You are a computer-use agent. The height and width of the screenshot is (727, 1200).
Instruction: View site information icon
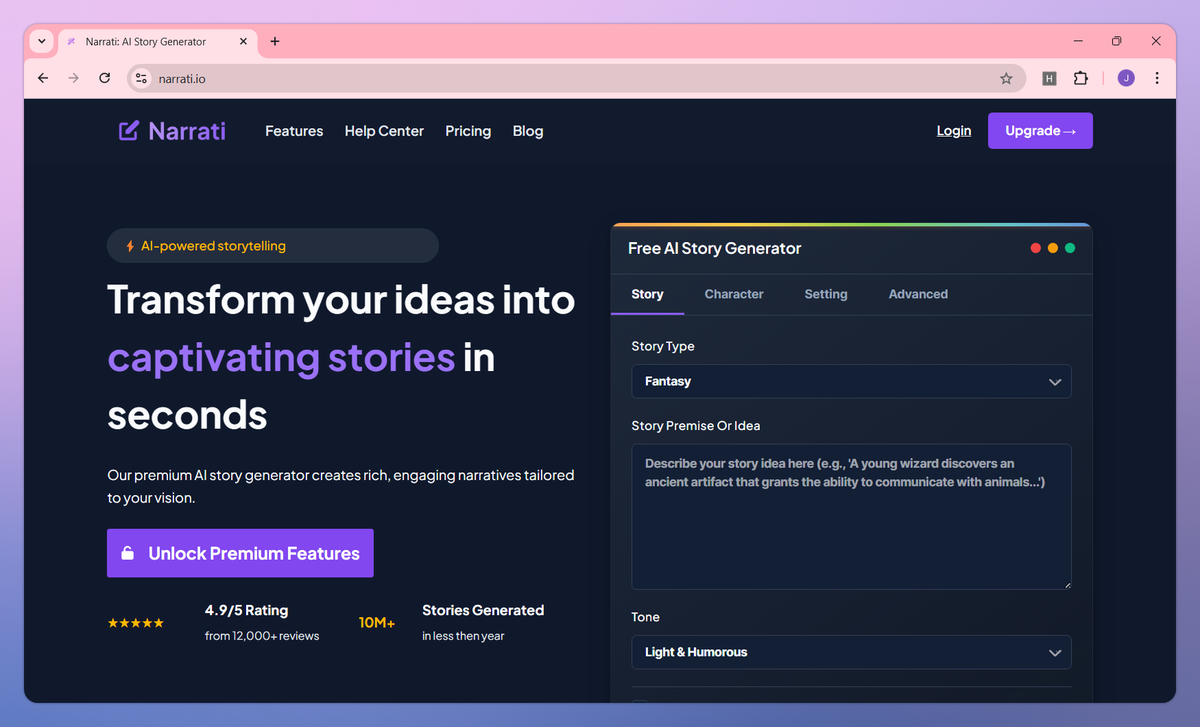click(x=141, y=78)
